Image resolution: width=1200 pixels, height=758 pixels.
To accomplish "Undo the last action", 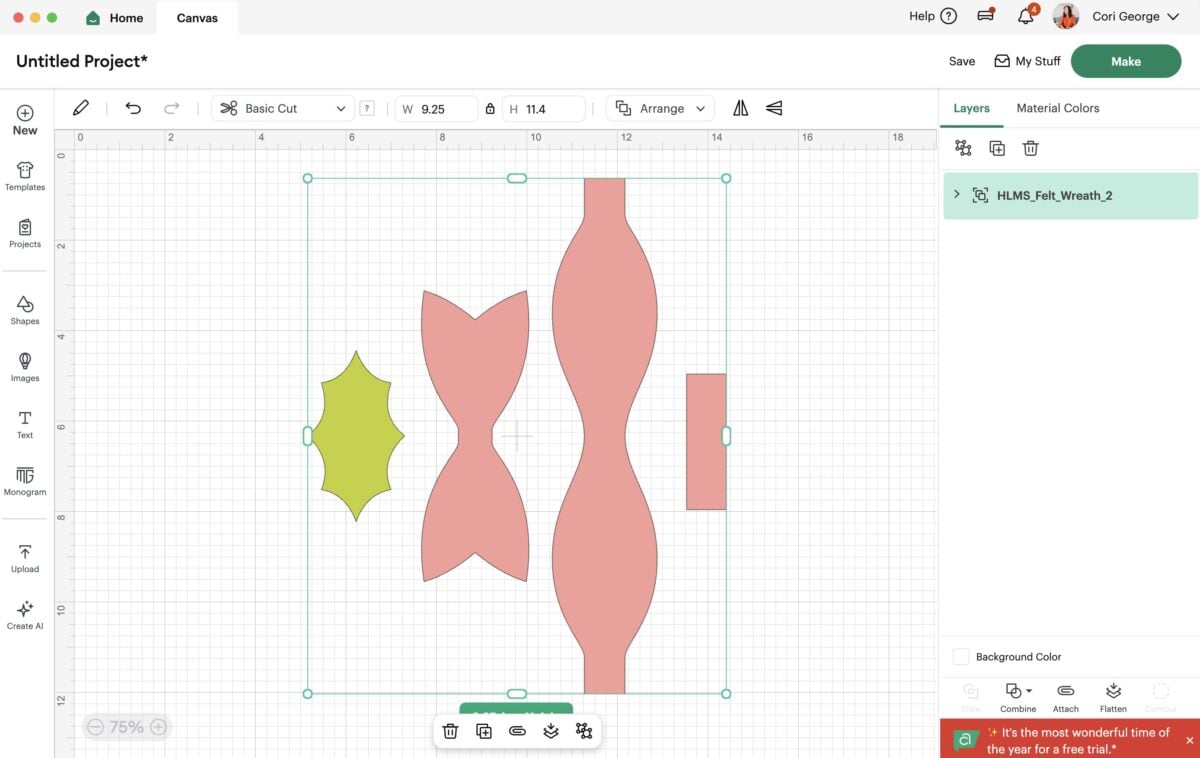I will click(x=133, y=108).
